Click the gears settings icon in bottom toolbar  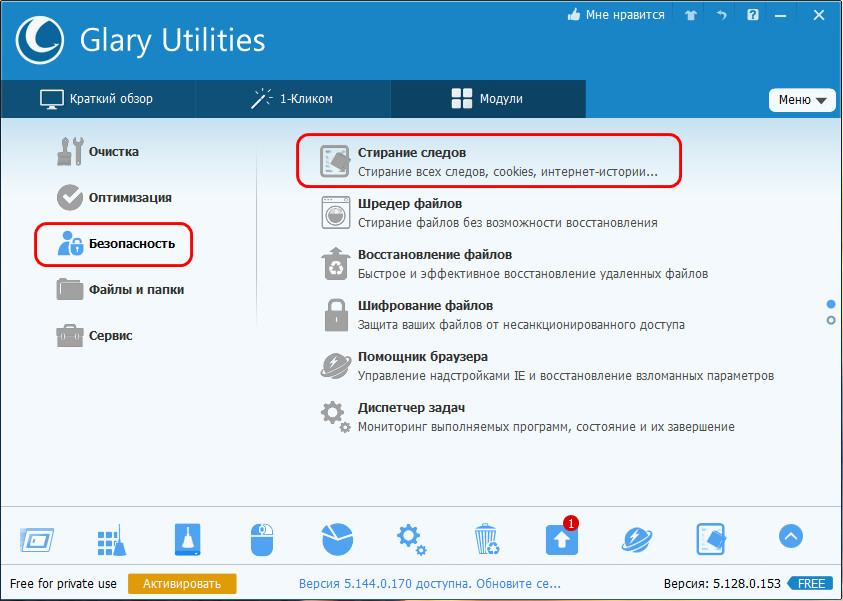(x=411, y=539)
